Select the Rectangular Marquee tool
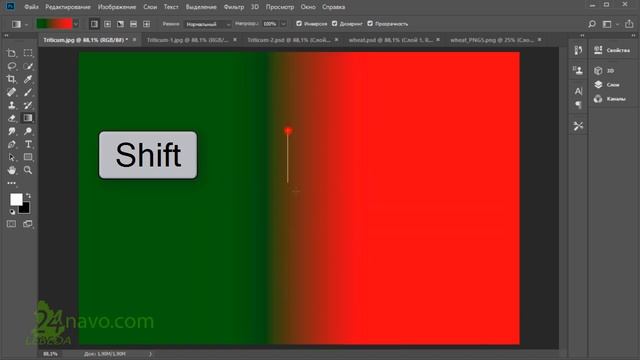640x360 pixels. pos(28,53)
